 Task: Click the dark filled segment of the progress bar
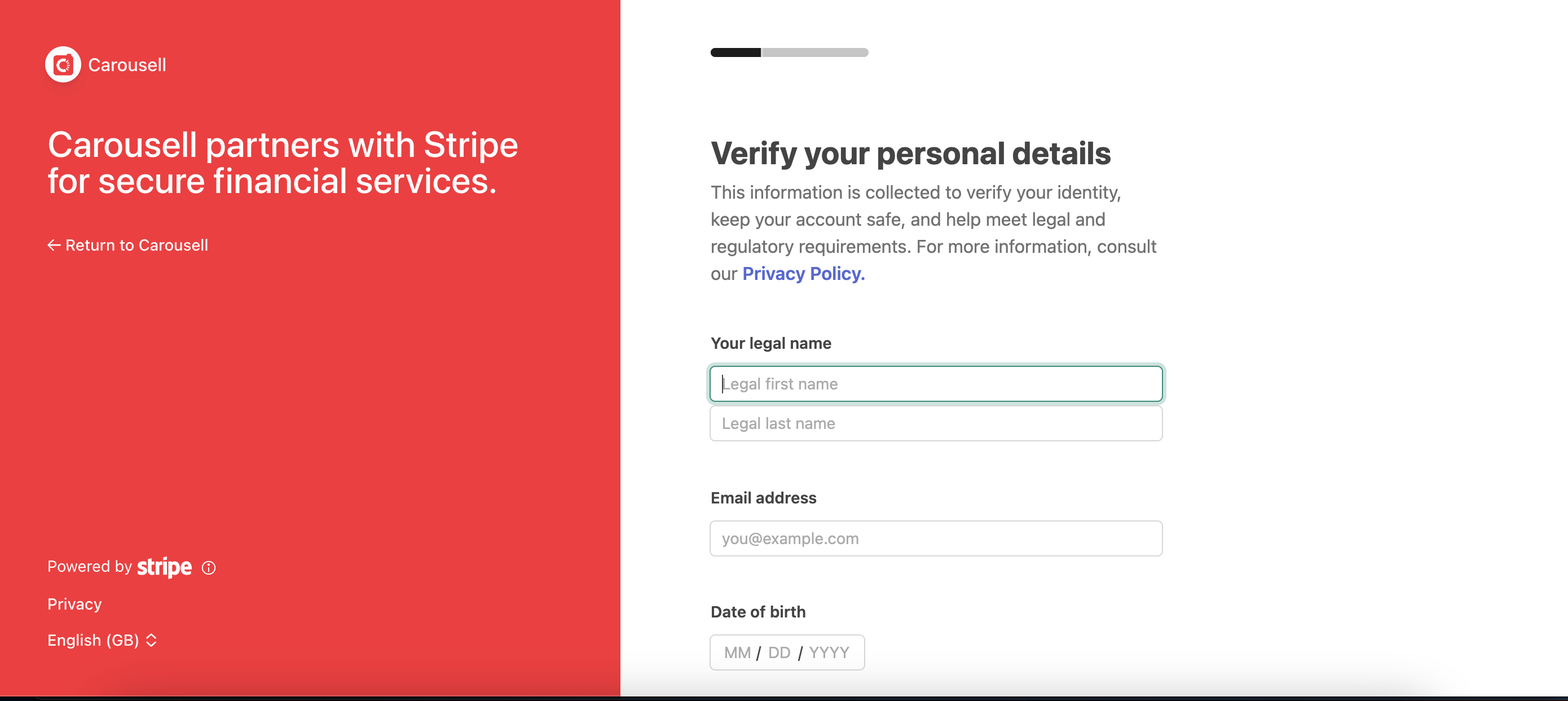(736, 52)
